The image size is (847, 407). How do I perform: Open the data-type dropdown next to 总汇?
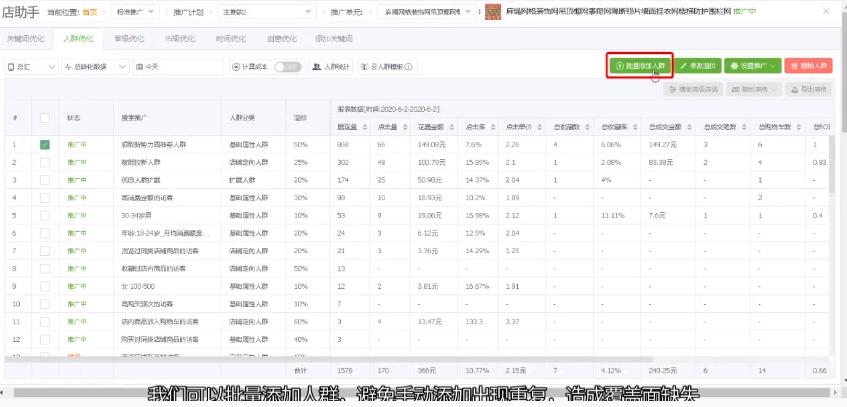96,67
